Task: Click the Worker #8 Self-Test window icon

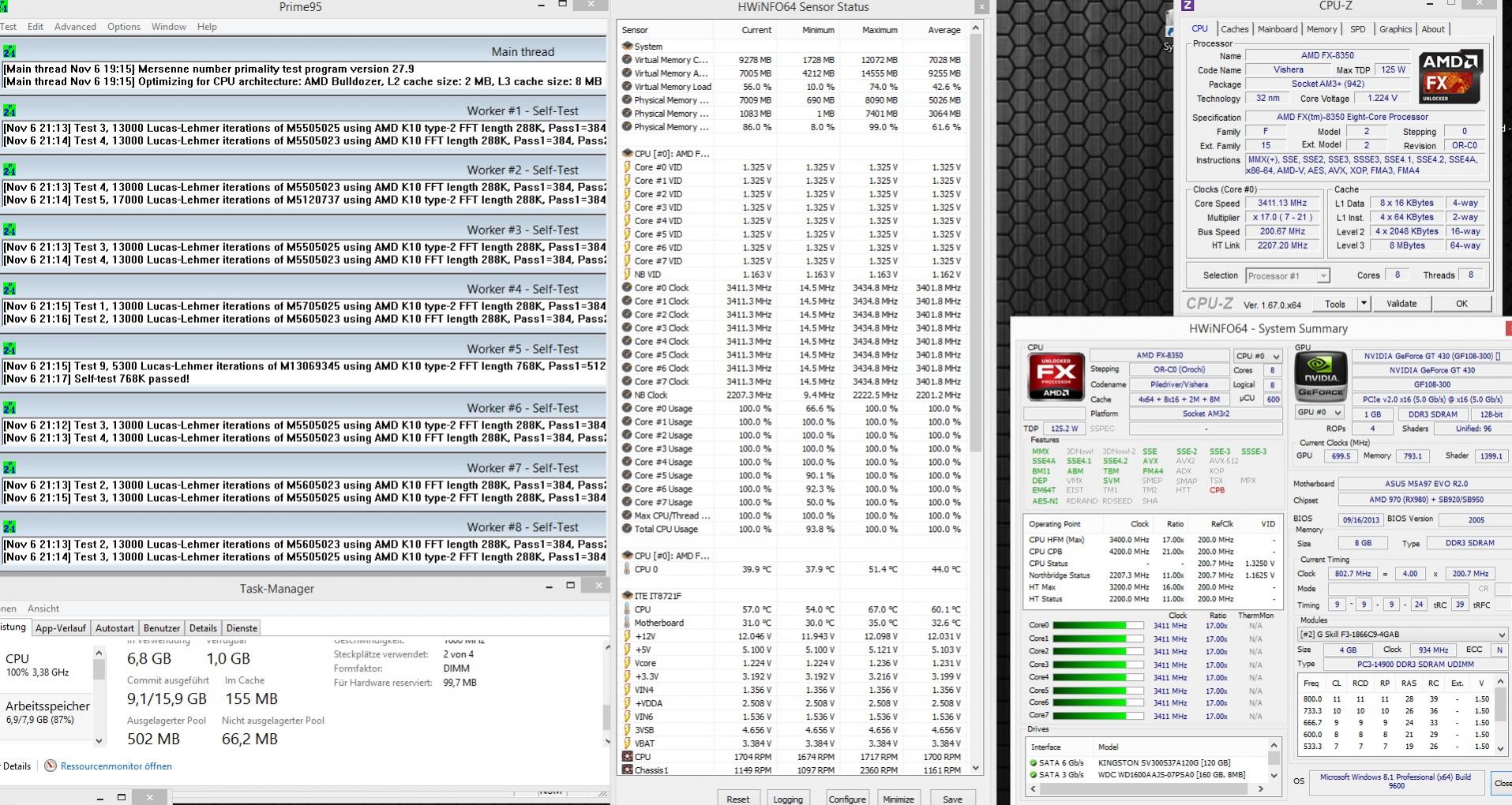Action: click(9, 527)
